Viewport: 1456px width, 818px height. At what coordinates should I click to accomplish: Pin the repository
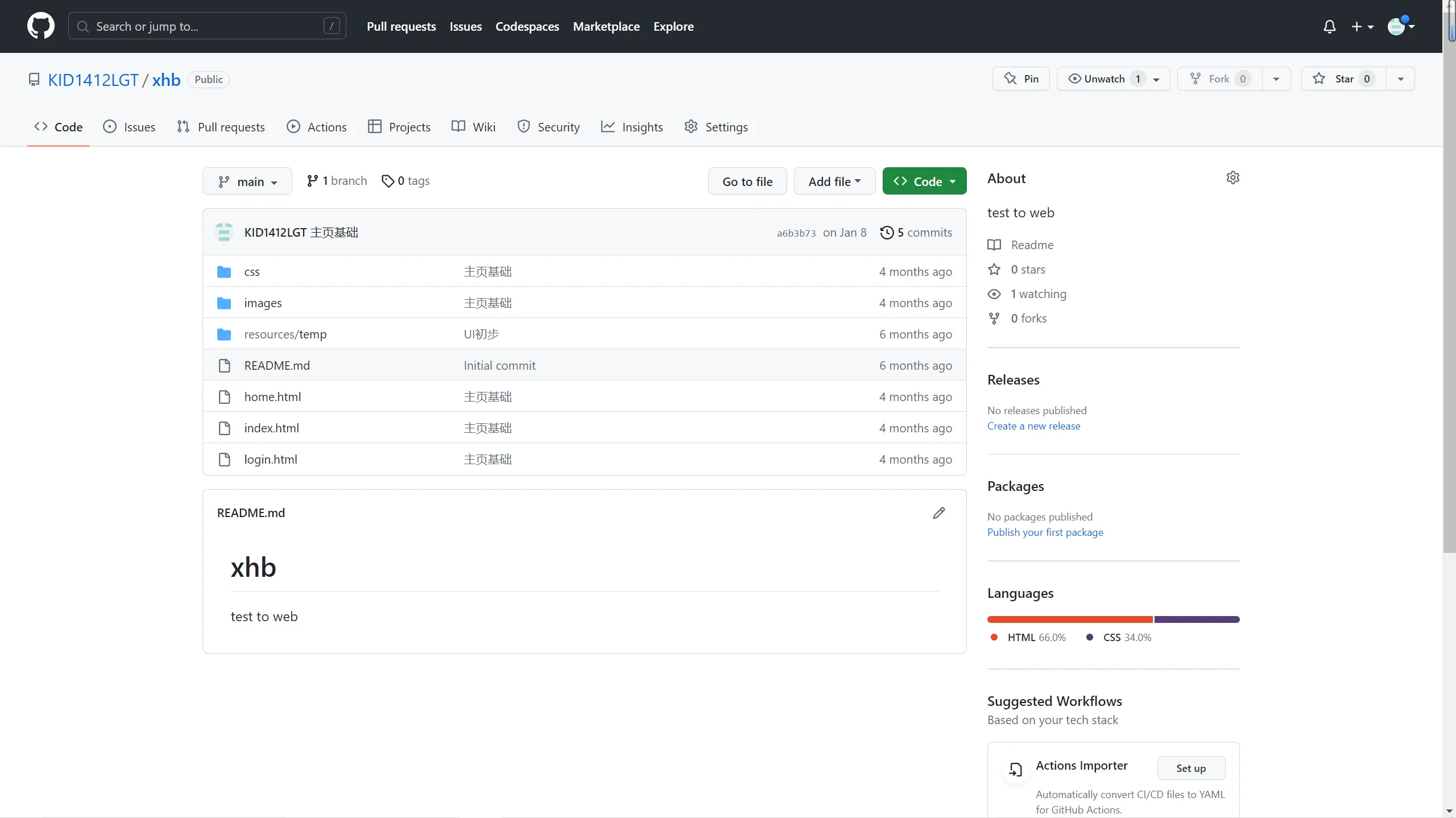pyautogui.click(x=1021, y=79)
